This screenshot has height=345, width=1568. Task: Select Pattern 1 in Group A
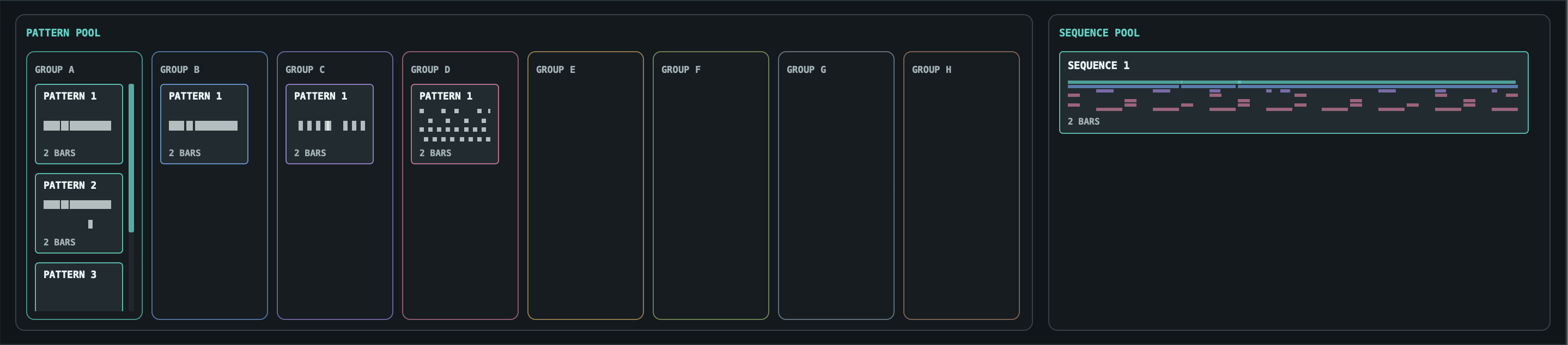[x=78, y=124]
